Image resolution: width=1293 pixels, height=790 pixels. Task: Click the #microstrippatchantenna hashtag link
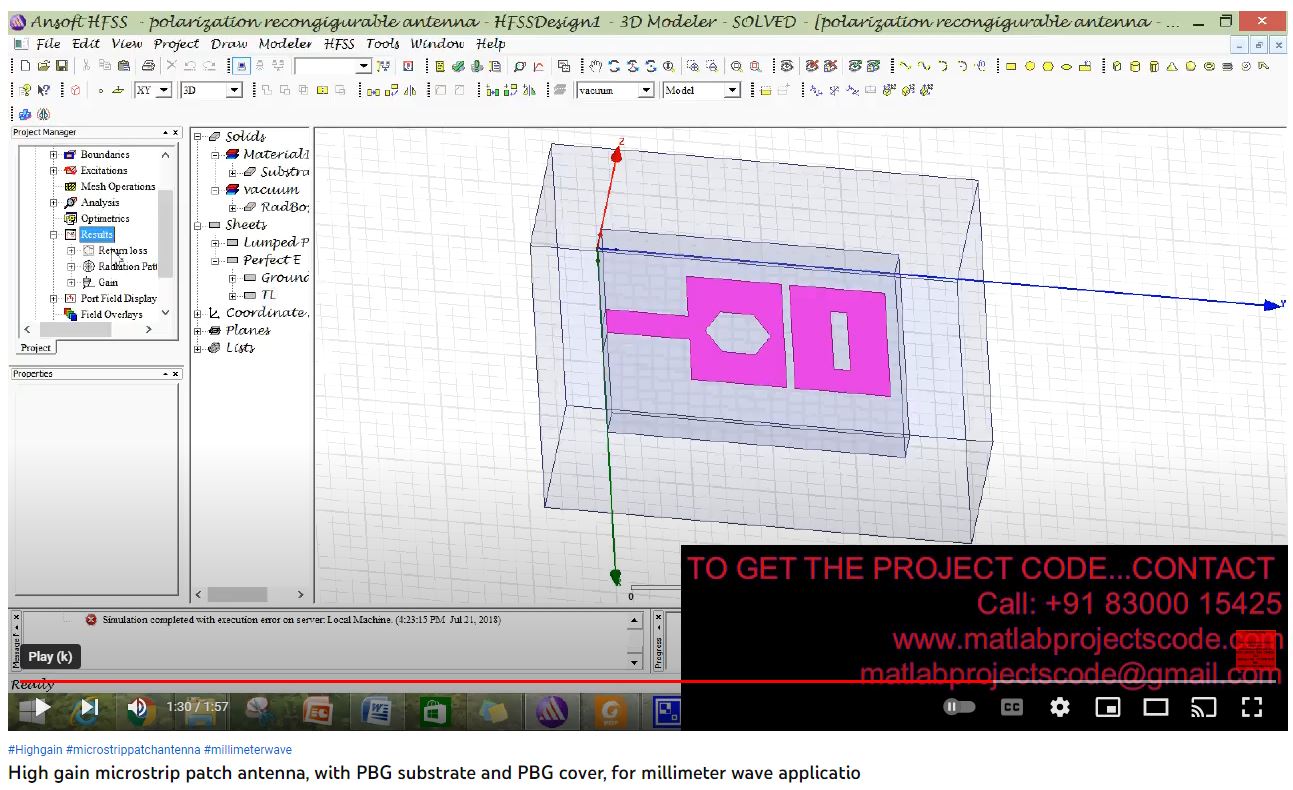click(x=133, y=749)
